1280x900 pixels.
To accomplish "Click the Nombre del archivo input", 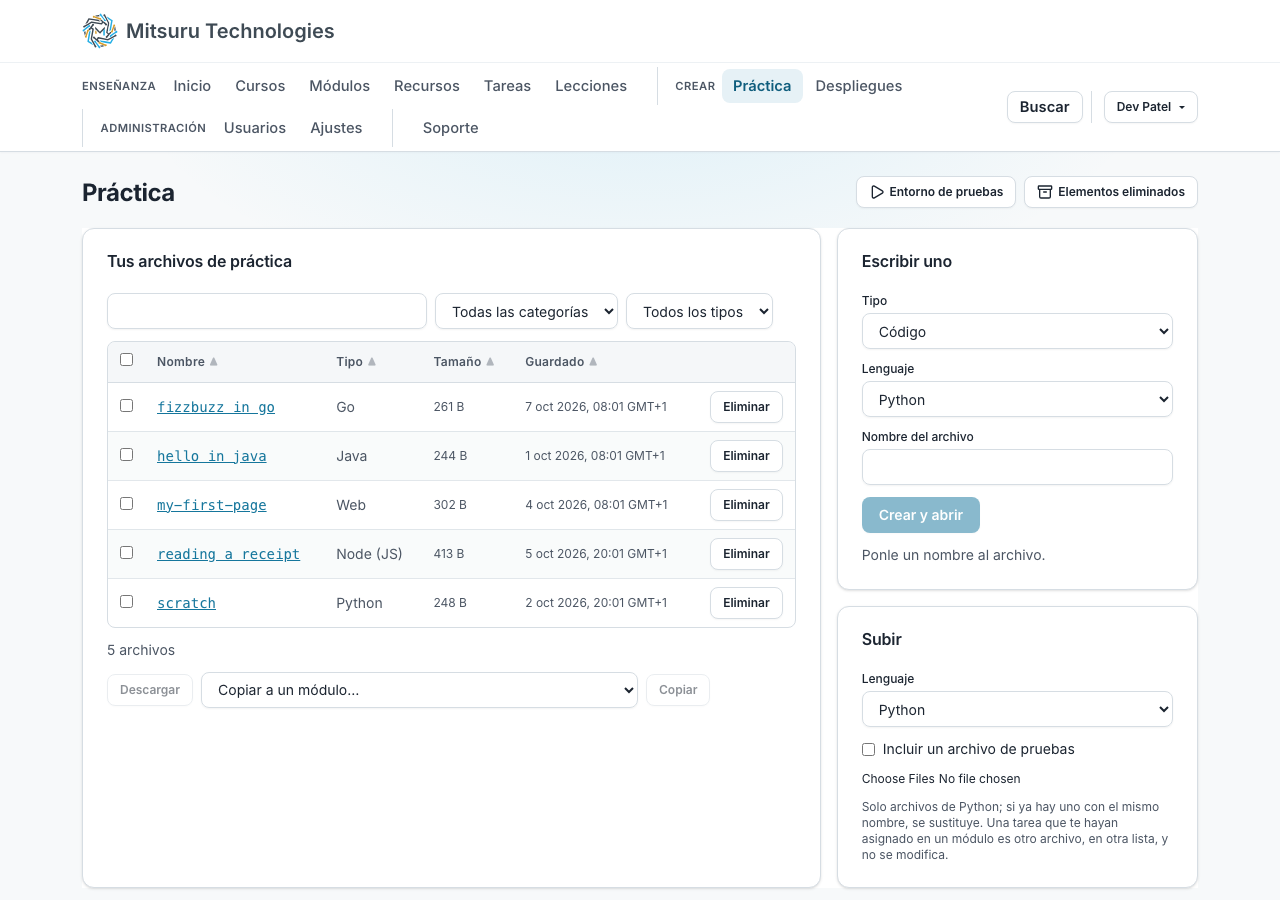I will (1017, 467).
